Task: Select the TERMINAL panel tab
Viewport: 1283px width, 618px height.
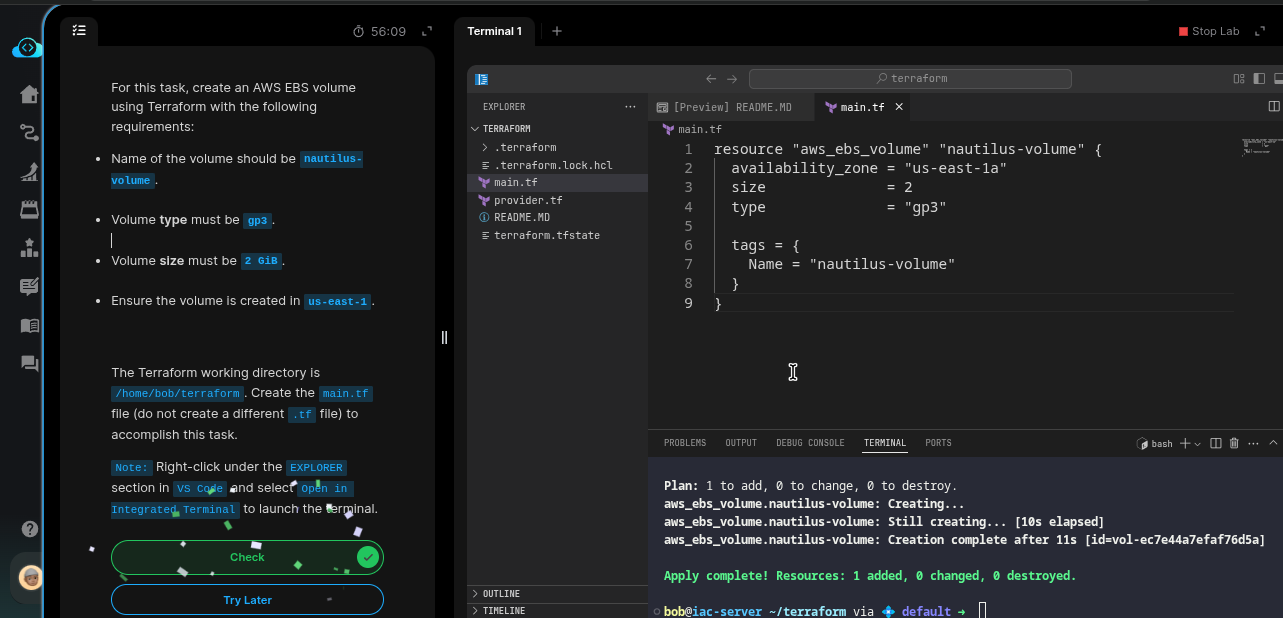Action: tap(885, 443)
